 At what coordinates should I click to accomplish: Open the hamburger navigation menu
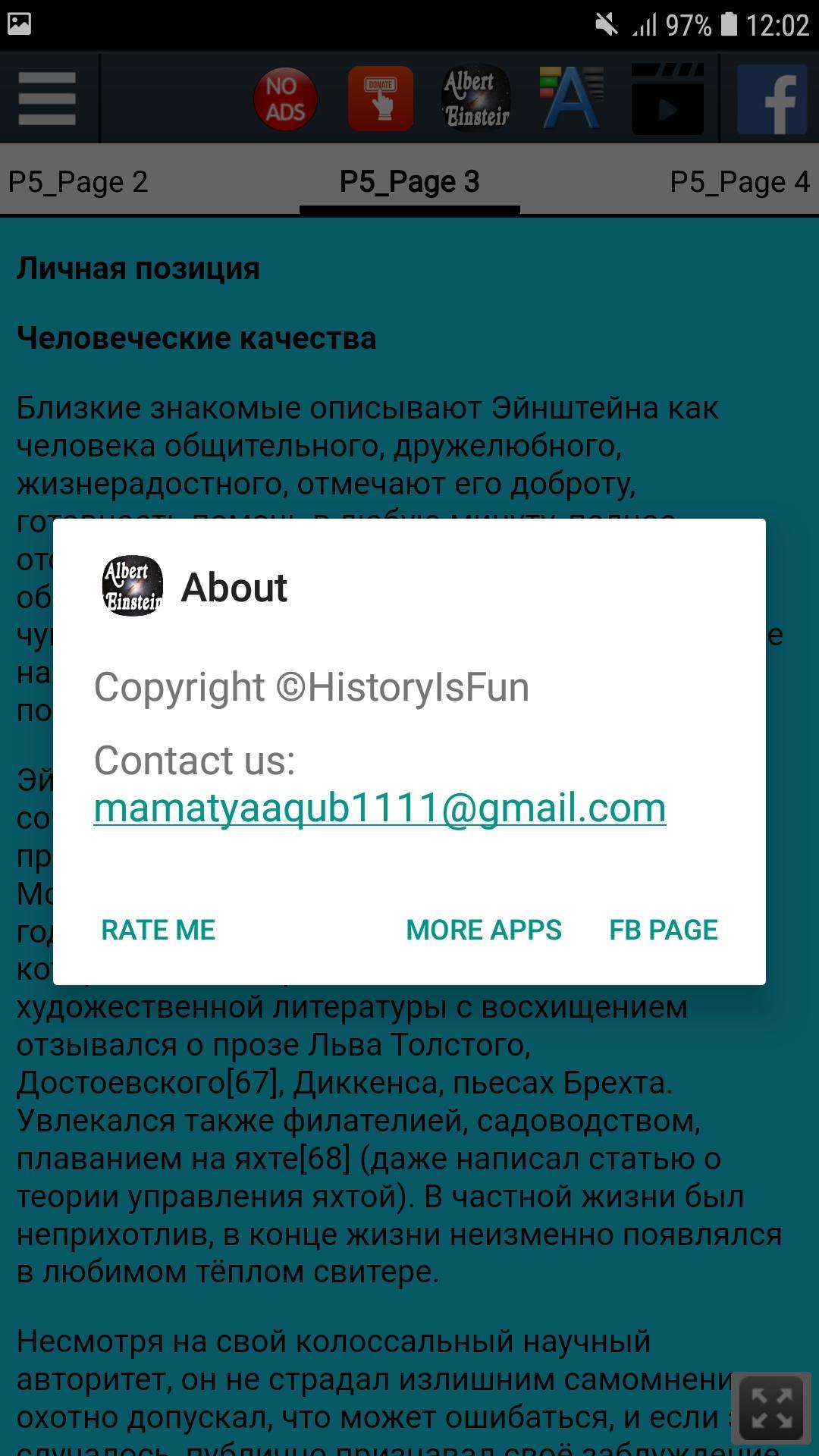click(47, 99)
